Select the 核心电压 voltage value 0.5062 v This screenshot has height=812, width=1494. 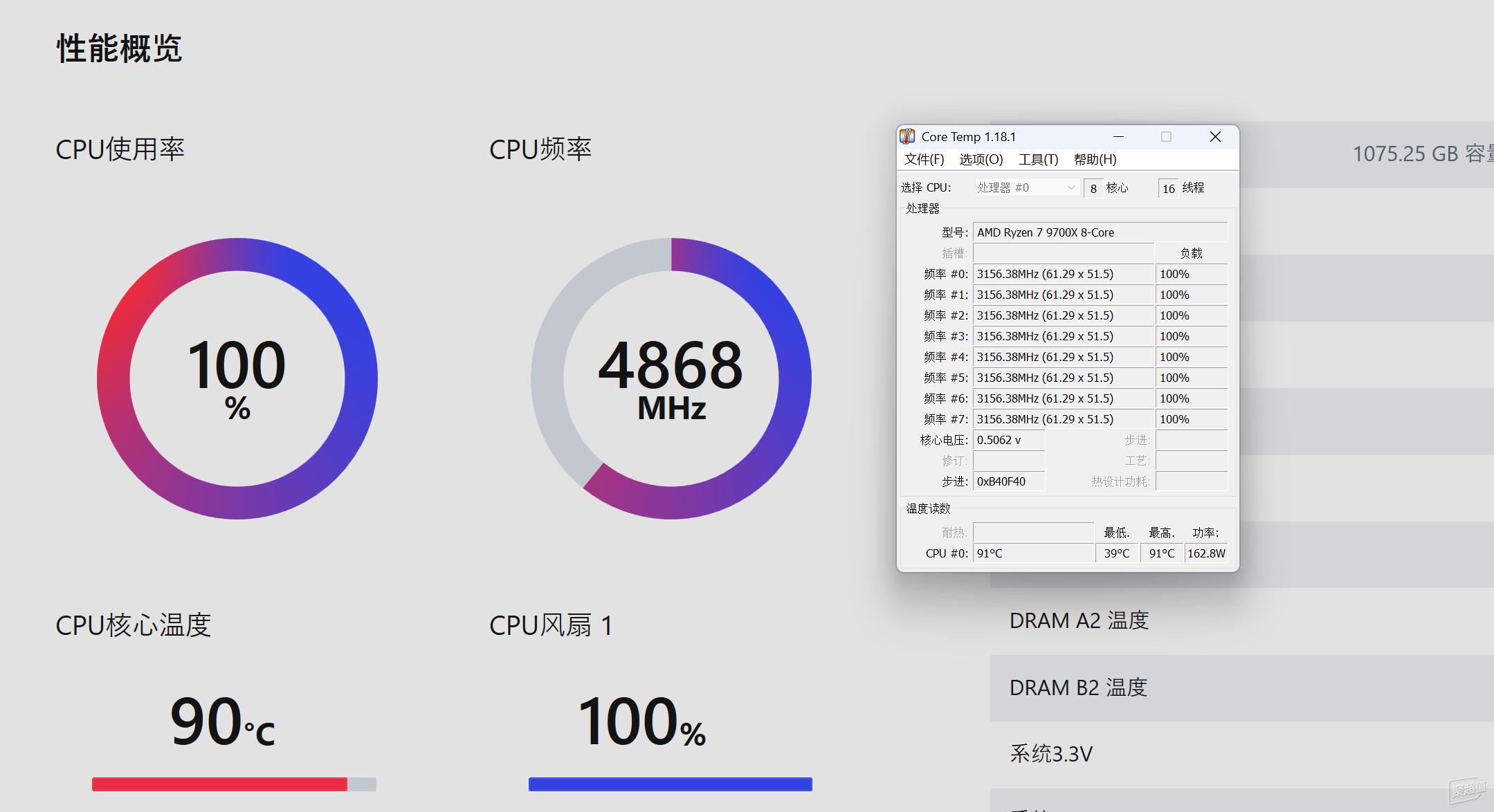pos(1008,439)
